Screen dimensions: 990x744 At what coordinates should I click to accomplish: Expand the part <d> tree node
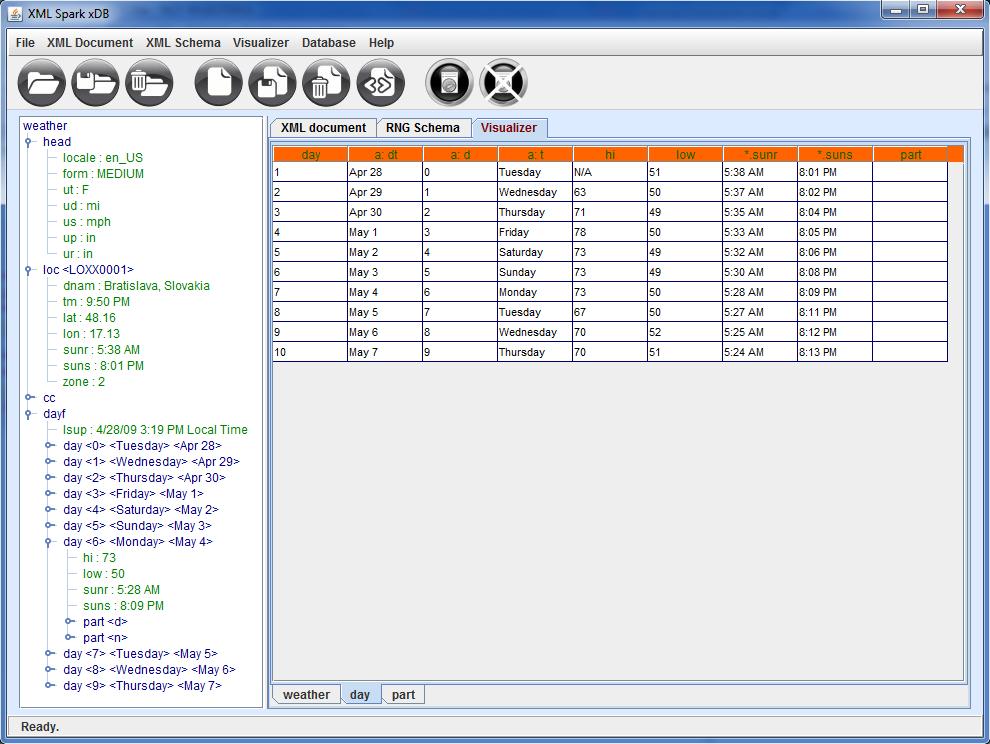coord(69,621)
